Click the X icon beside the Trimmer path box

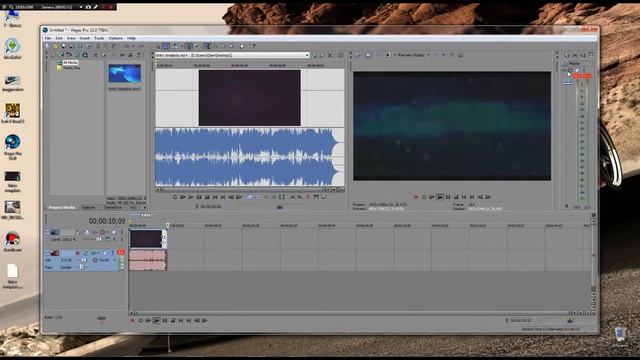click(330, 55)
